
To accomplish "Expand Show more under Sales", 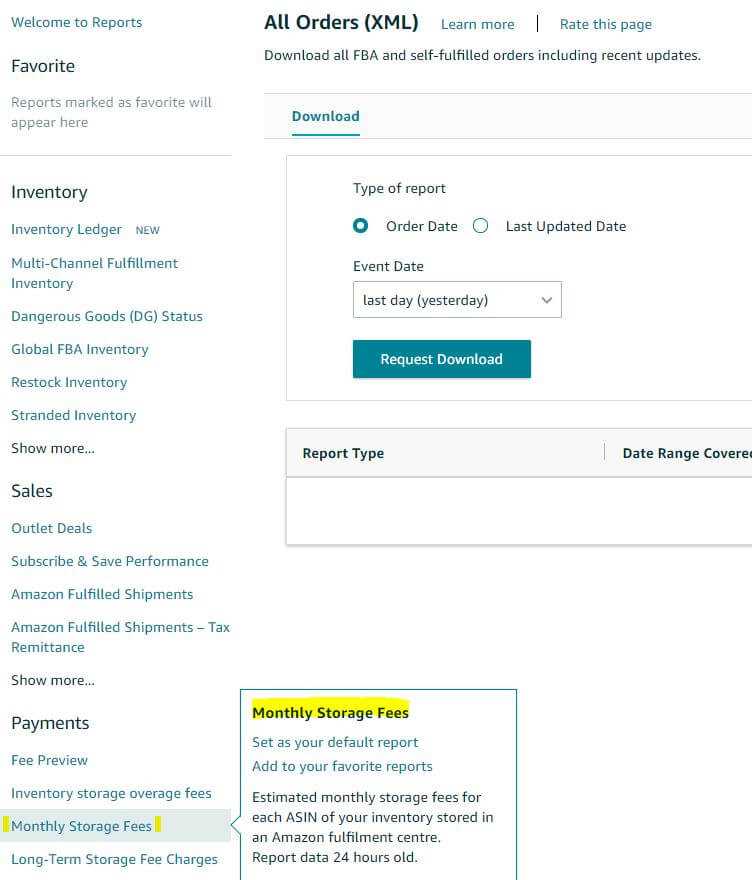I will coord(53,680).
